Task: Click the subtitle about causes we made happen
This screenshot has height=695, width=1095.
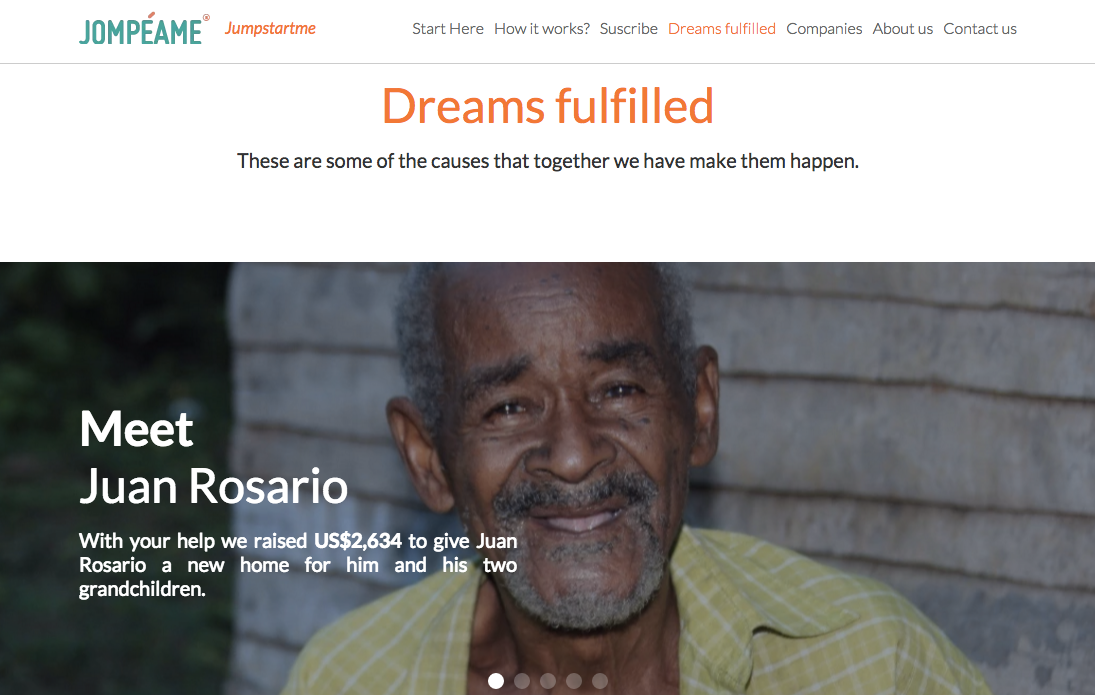Action: tap(548, 161)
